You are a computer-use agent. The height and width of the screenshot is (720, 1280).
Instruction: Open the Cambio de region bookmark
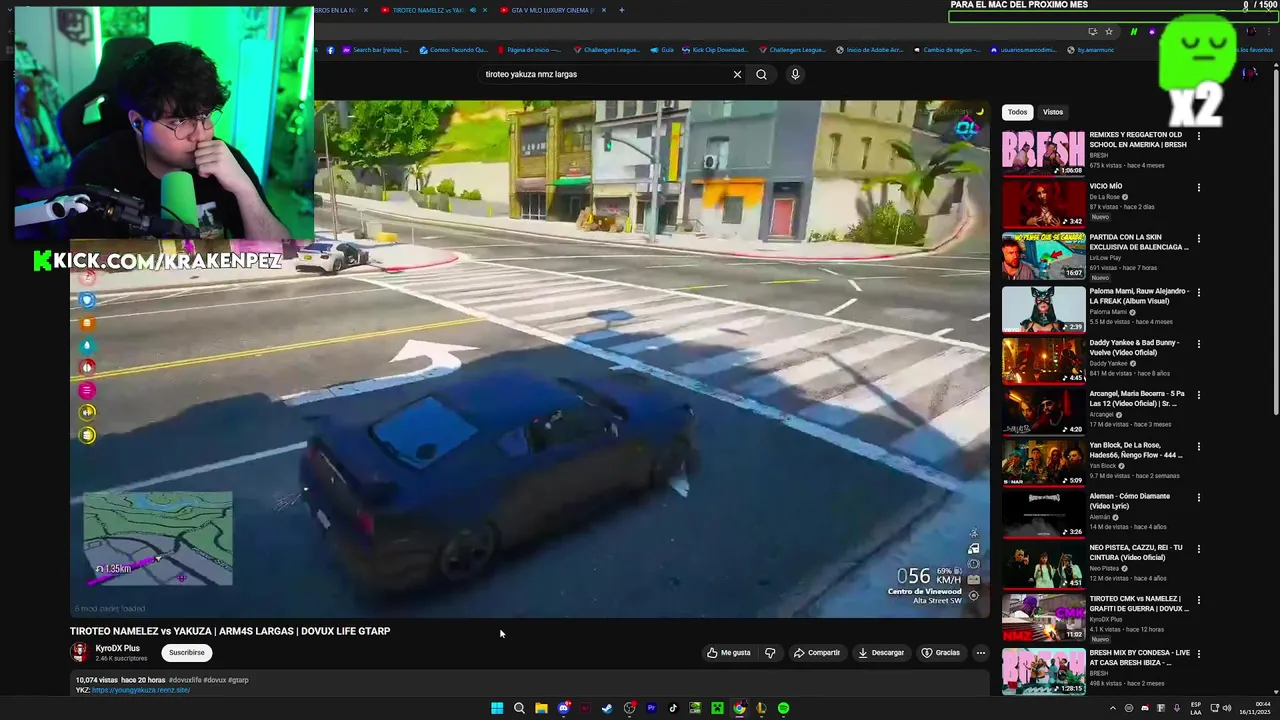pos(945,50)
